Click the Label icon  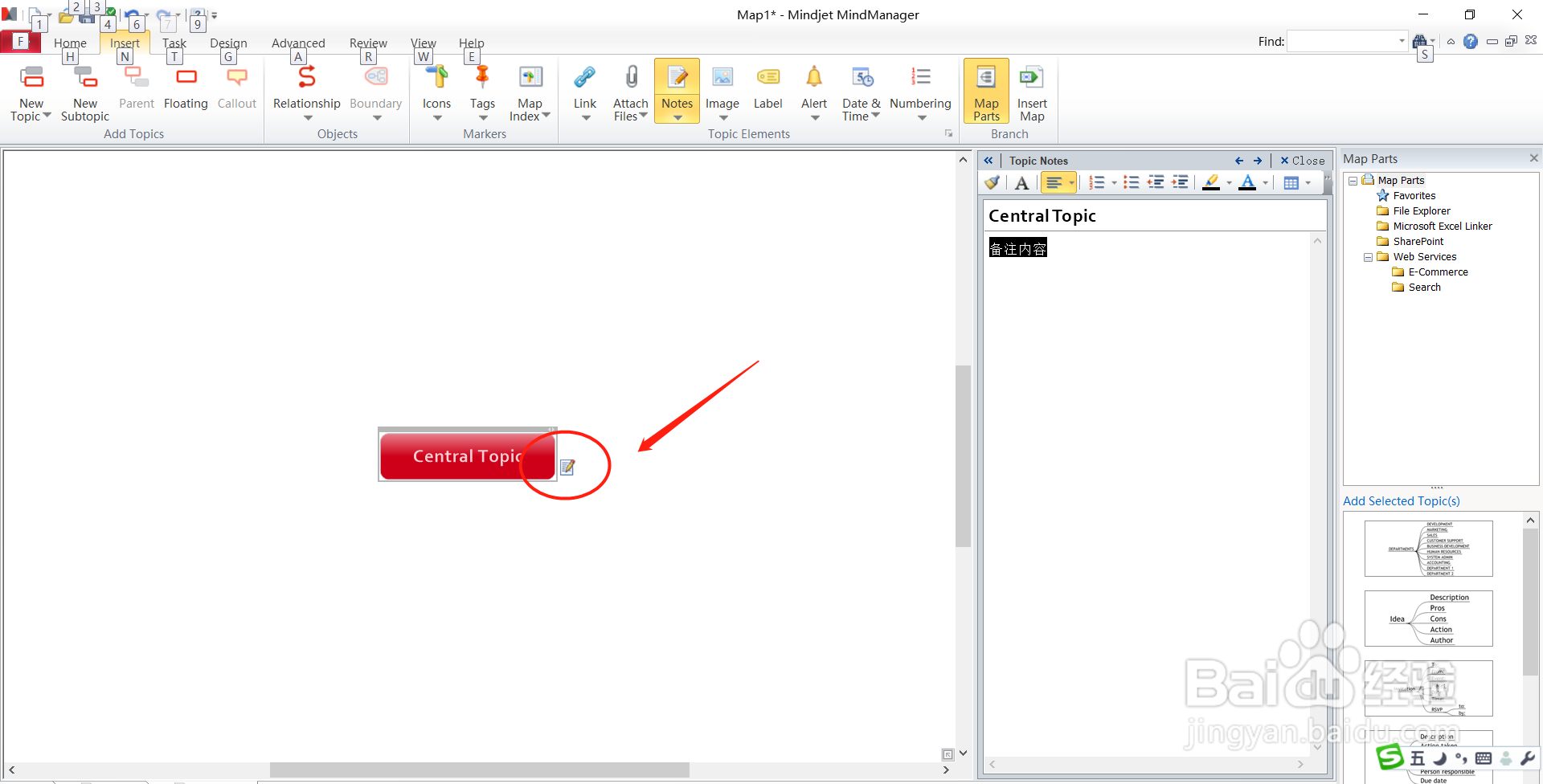click(768, 77)
